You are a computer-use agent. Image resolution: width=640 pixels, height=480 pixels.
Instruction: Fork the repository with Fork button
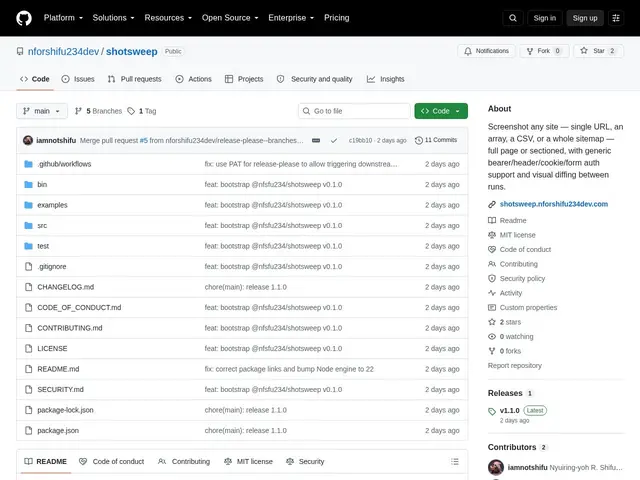pyautogui.click(x=544, y=51)
